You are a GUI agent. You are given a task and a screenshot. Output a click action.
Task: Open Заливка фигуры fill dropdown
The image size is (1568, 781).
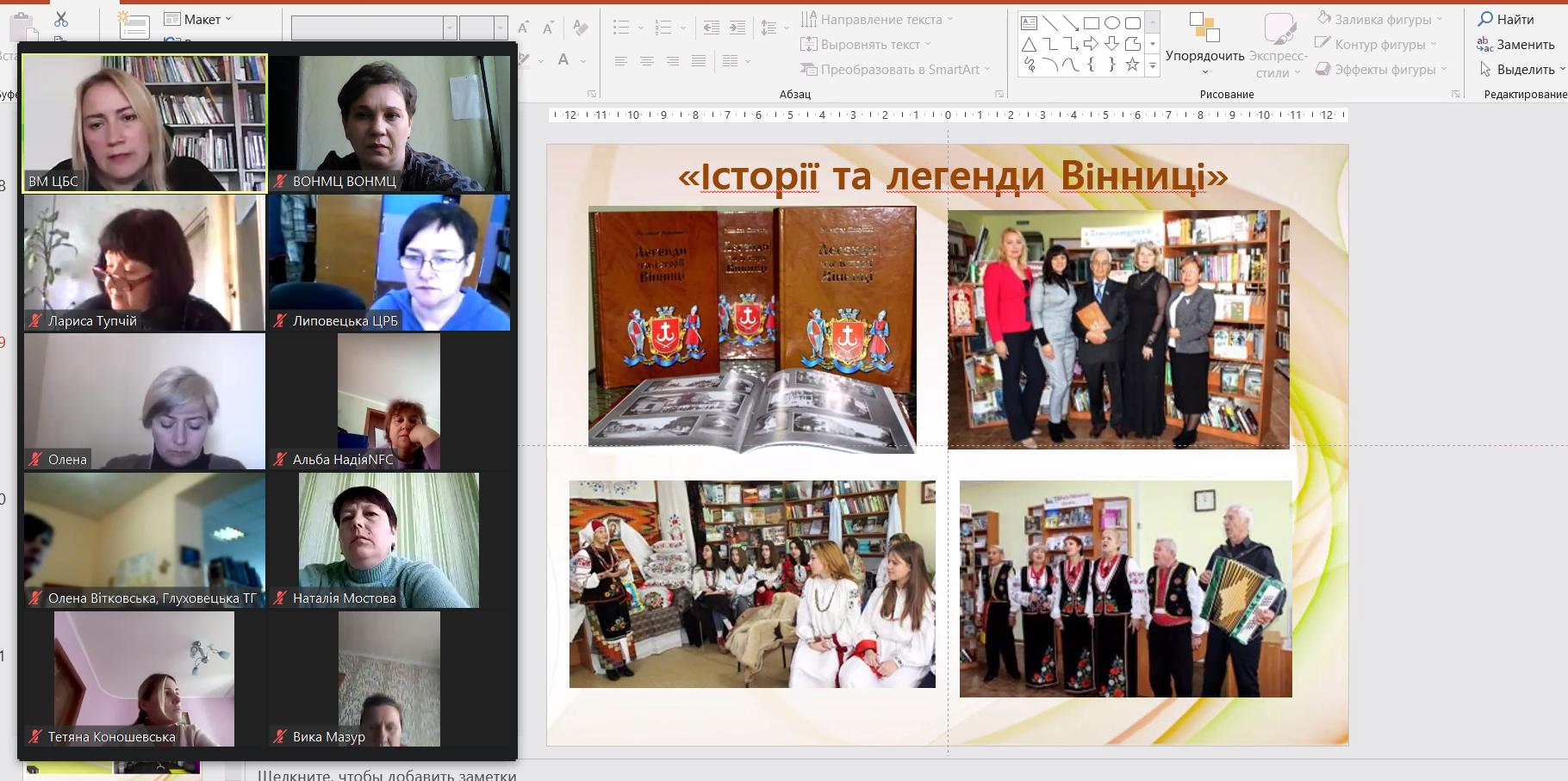pyautogui.click(x=1379, y=19)
